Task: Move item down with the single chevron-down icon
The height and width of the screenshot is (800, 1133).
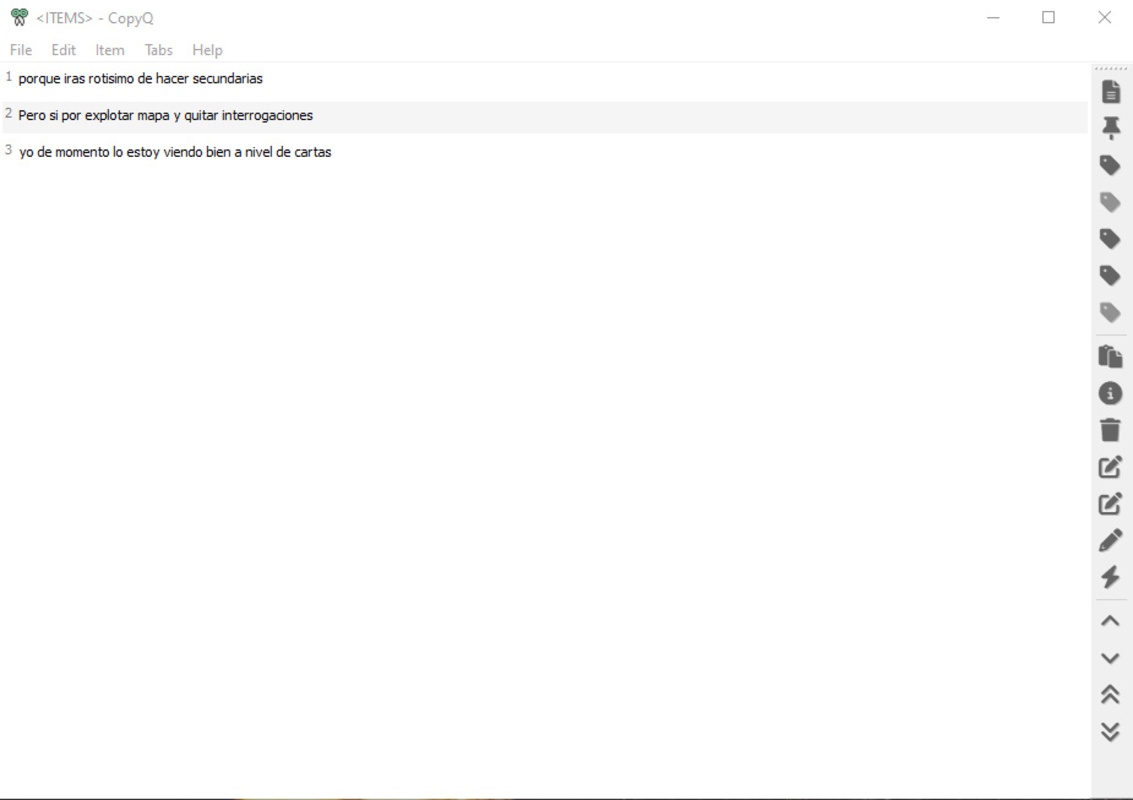Action: (x=1111, y=658)
